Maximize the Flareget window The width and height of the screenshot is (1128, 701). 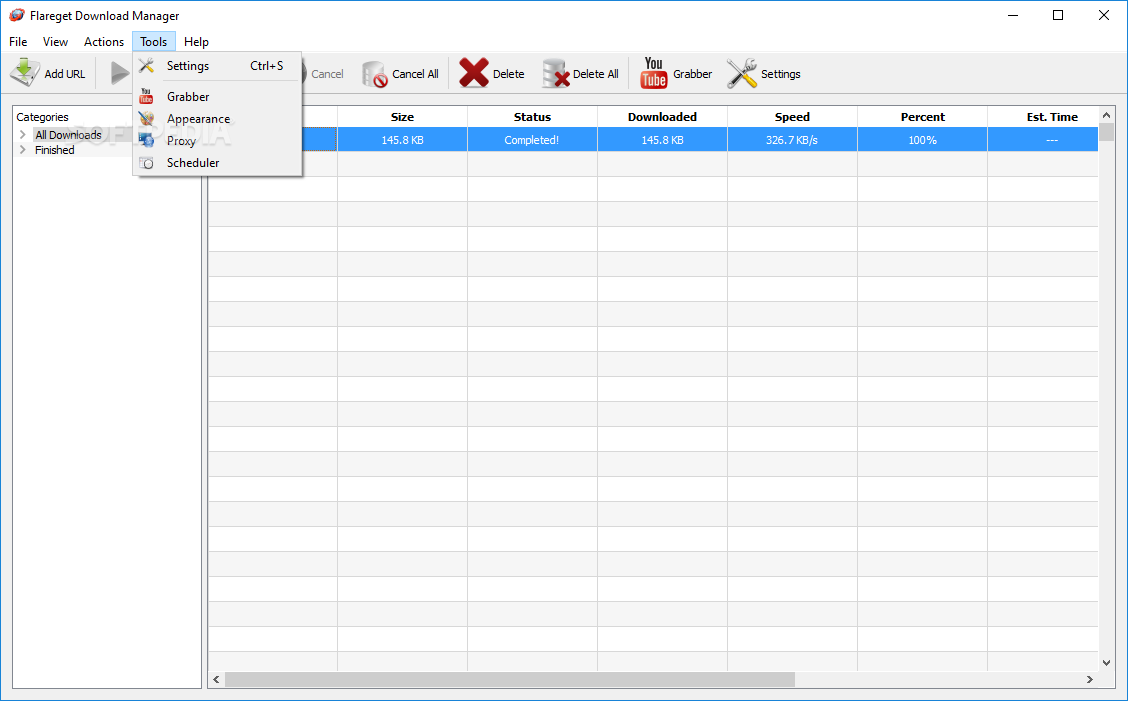1058,15
